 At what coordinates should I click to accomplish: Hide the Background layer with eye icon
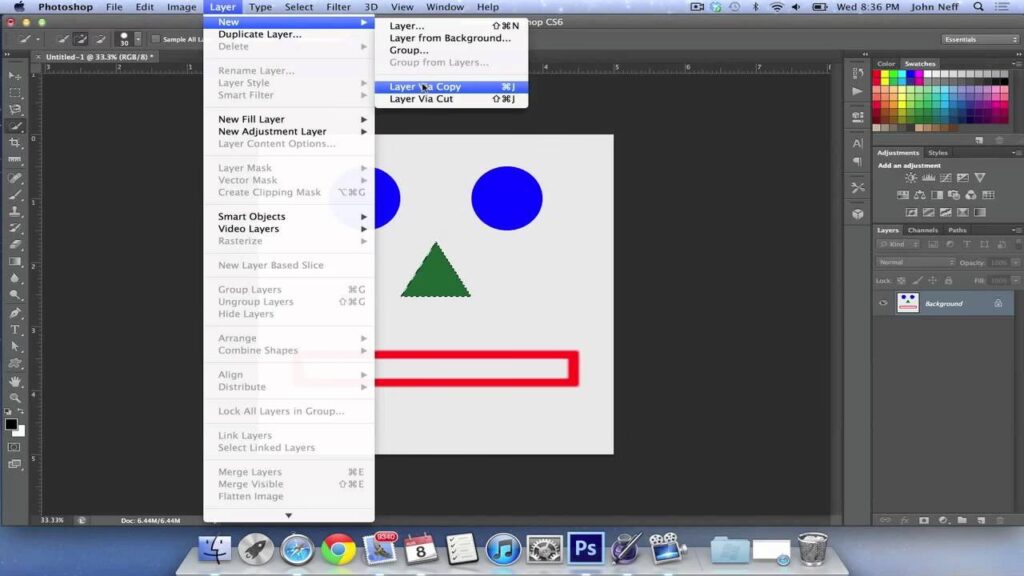883,303
